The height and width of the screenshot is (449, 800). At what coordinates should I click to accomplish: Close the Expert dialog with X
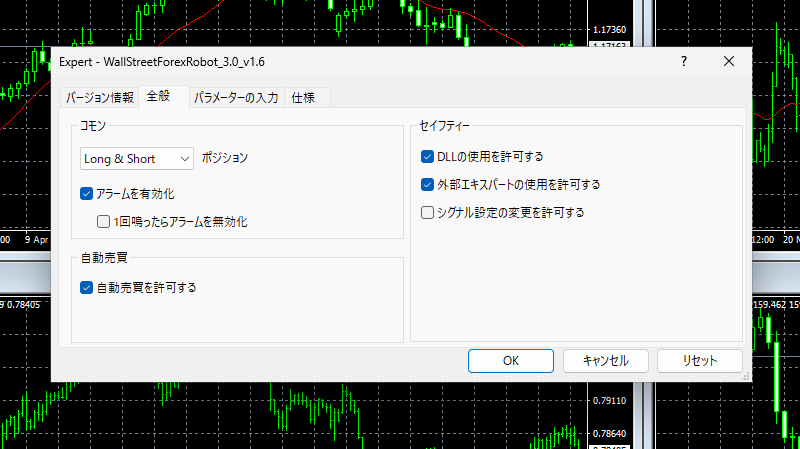pyautogui.click(x=729, y=62)
